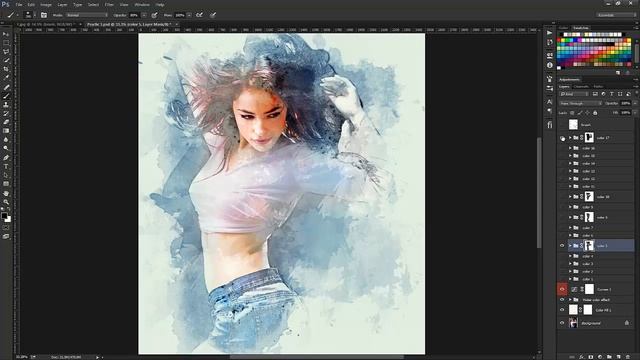
Task: Create new adjustment layer icon
Action: click(x=600, y=357)
